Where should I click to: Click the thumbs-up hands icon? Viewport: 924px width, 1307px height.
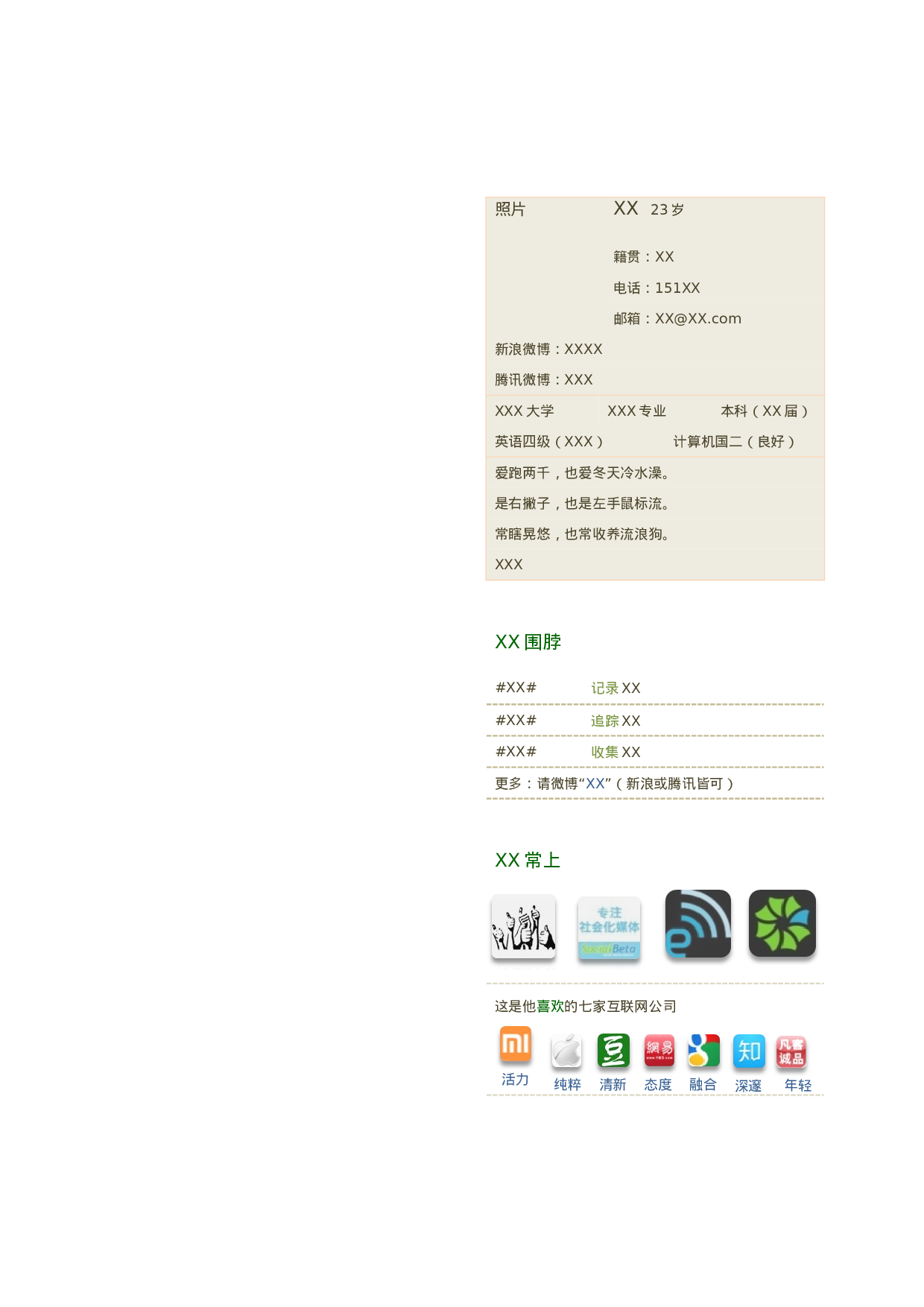[x=523, y=926]
